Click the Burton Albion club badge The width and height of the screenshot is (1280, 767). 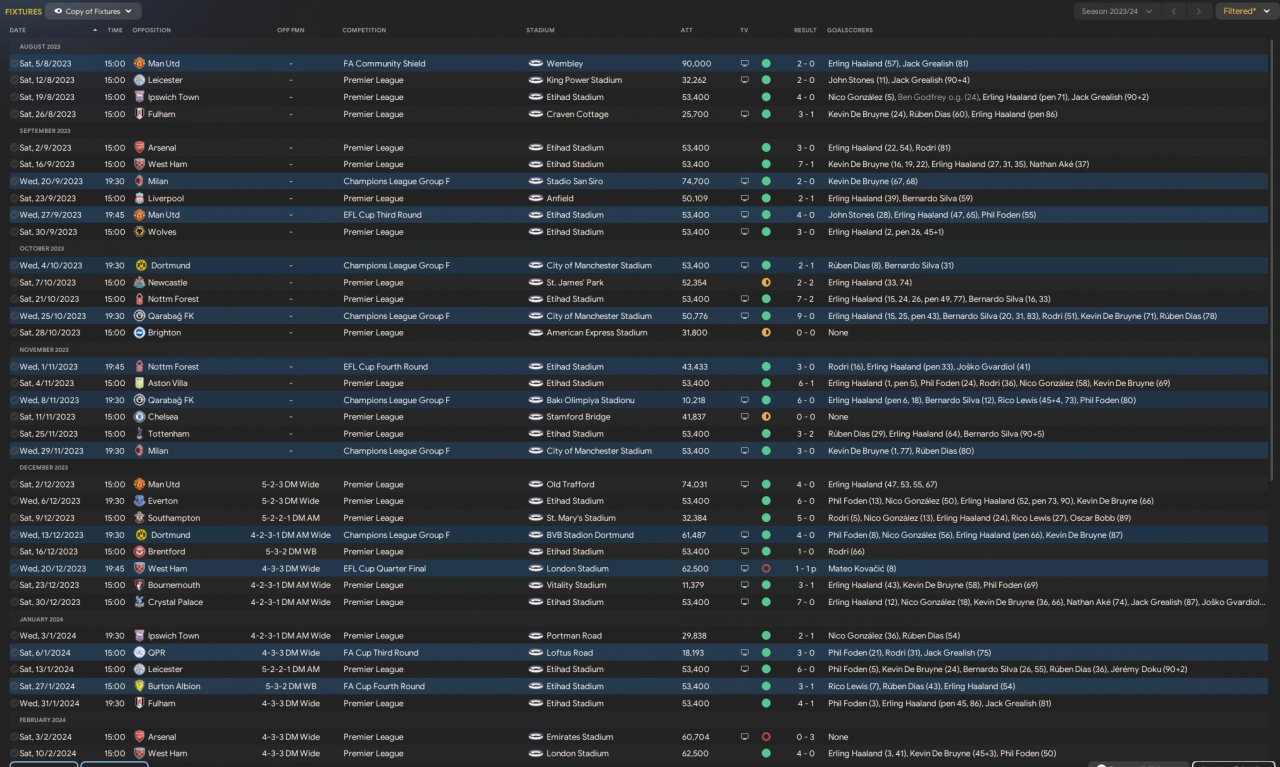pos(139,686)
